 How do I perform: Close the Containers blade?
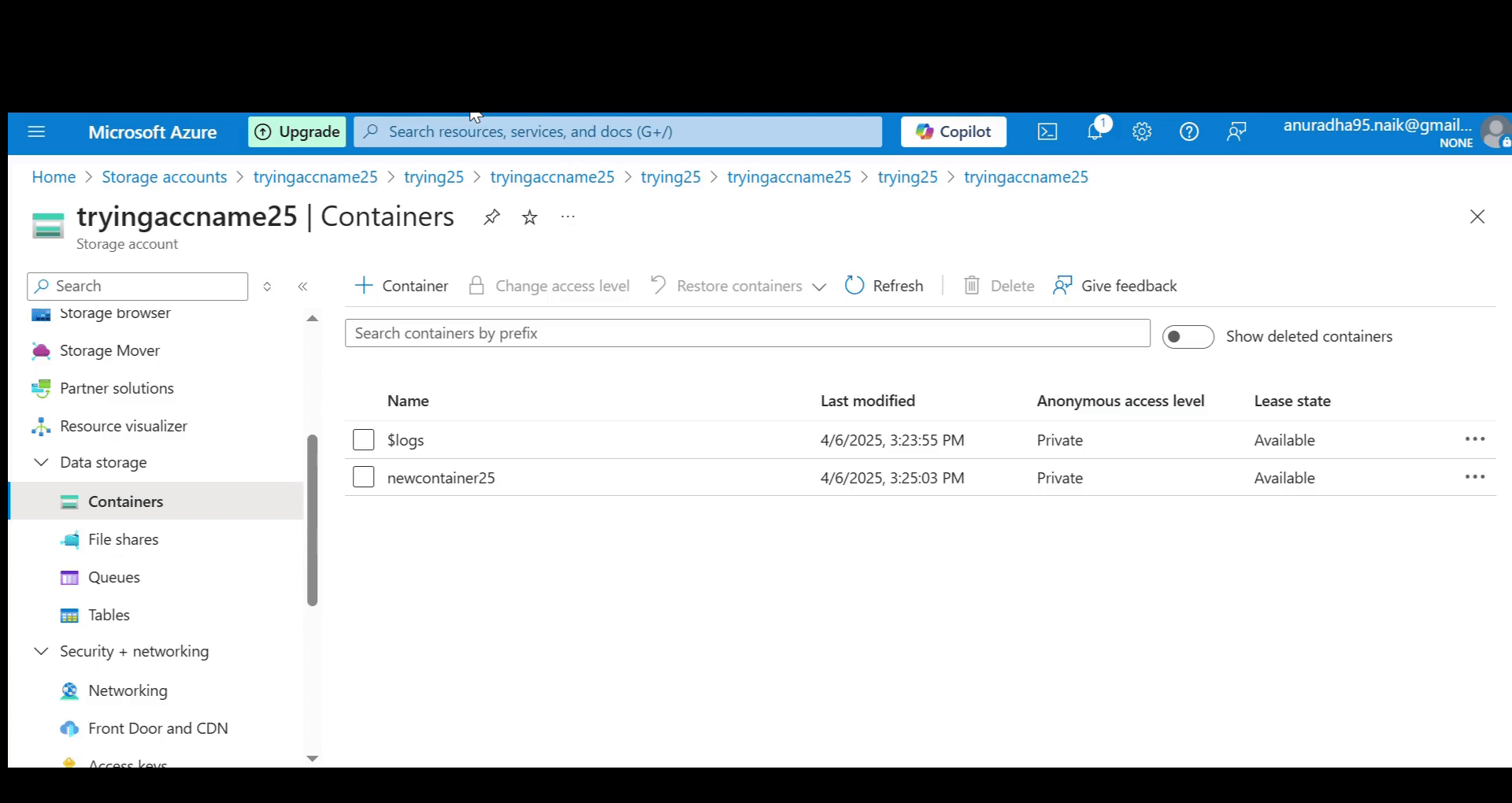1477,216
